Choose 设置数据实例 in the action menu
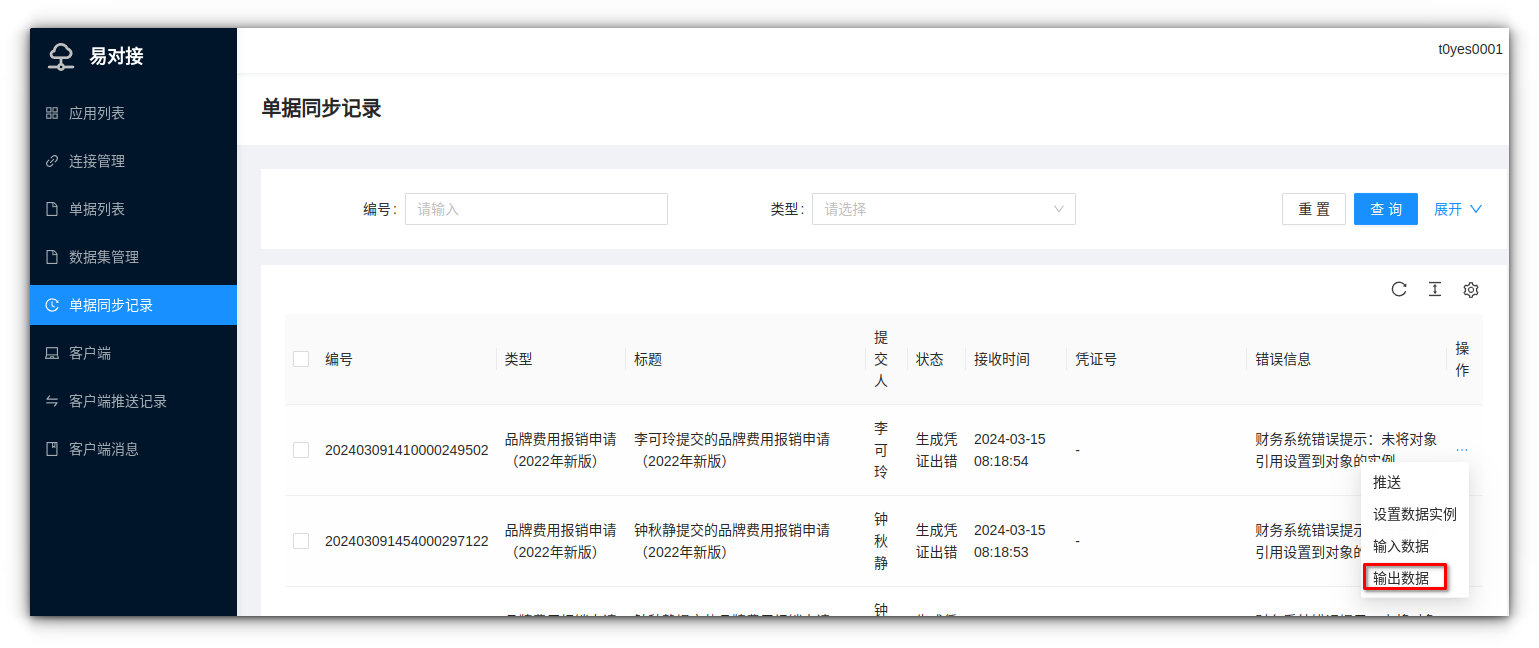The height and width of the screenshot is (648, 1539). [1414, 514]
